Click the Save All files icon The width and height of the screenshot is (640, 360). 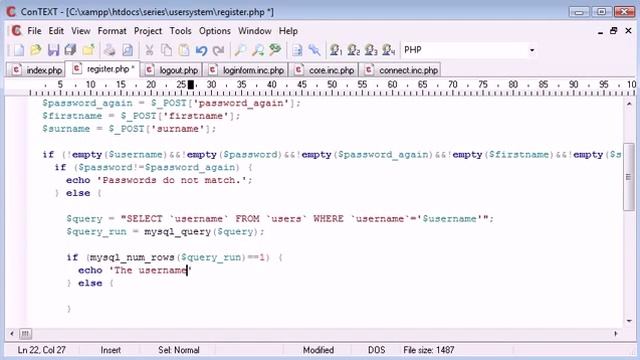pos(71,50)
